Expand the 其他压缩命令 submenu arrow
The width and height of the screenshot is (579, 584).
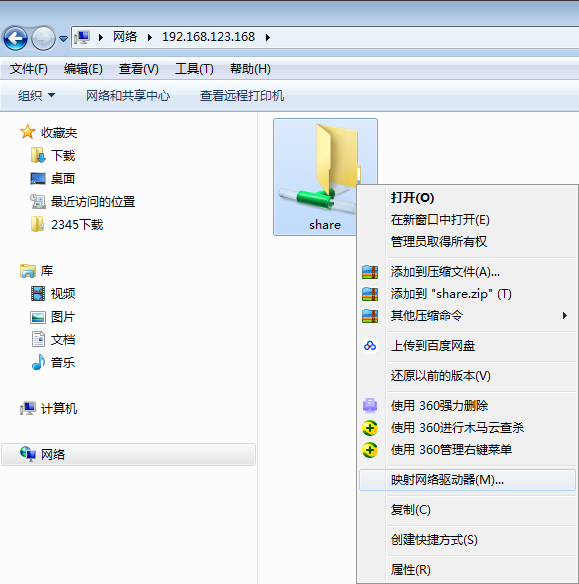pos(565,316)
